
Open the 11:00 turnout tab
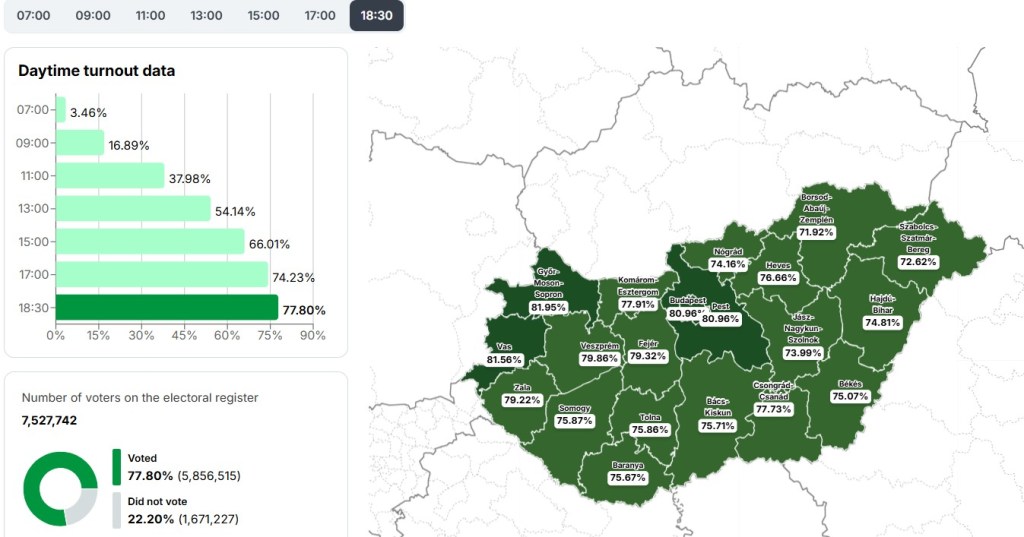point(151,16)
